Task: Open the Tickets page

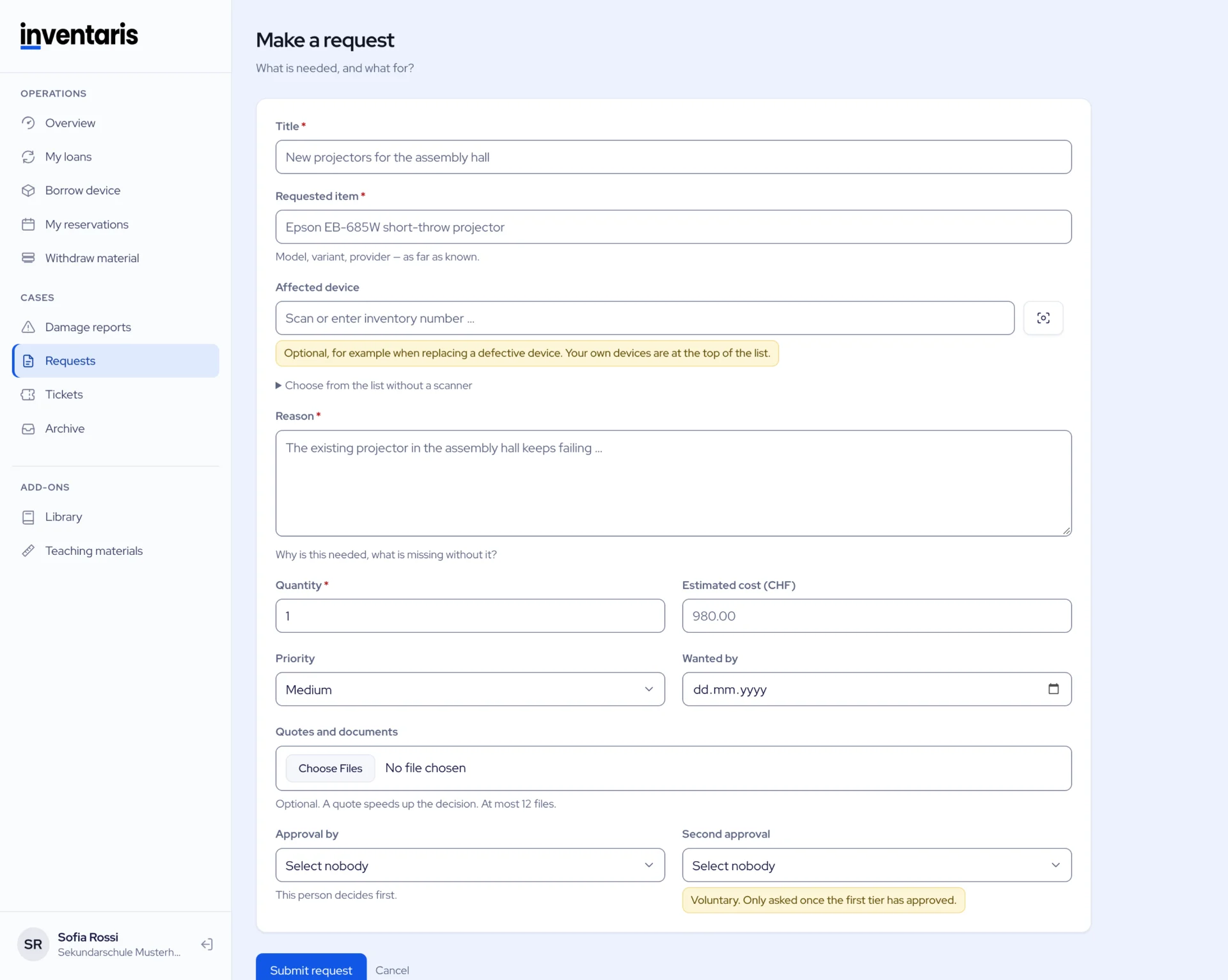Action: (x=116, y=394)
